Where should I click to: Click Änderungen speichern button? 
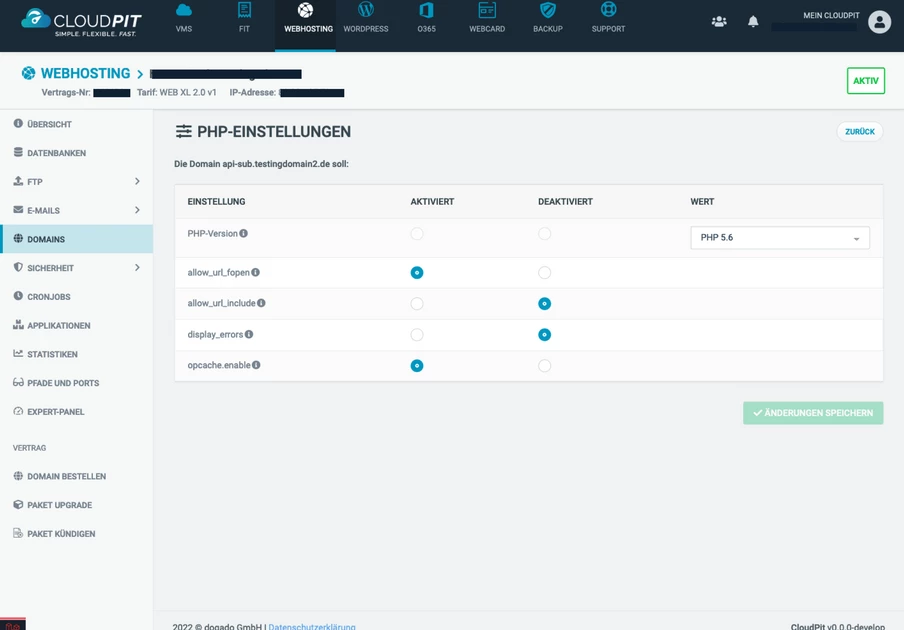pyautogui.click(x=812, y=413)
